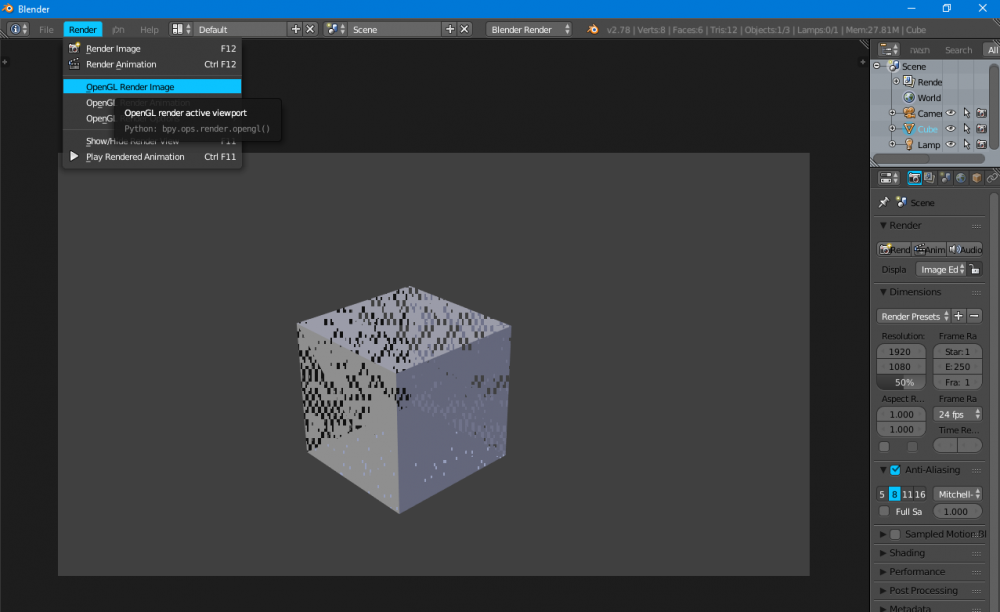Delete the Scene with the X icon
The image size is (1000, 612).
[465, 30]
